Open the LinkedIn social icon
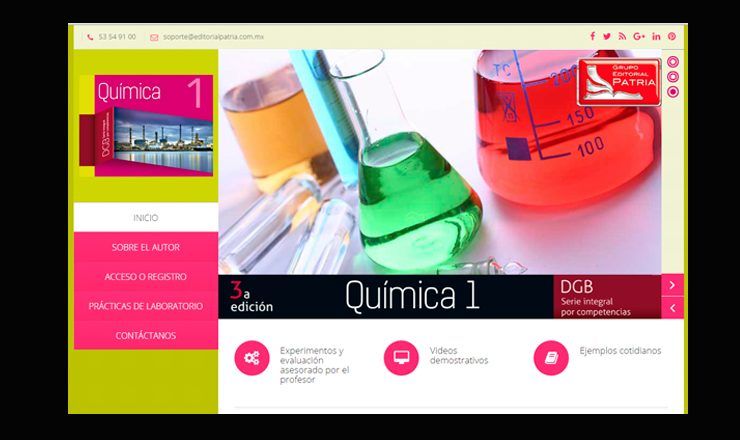 (656, 36)
